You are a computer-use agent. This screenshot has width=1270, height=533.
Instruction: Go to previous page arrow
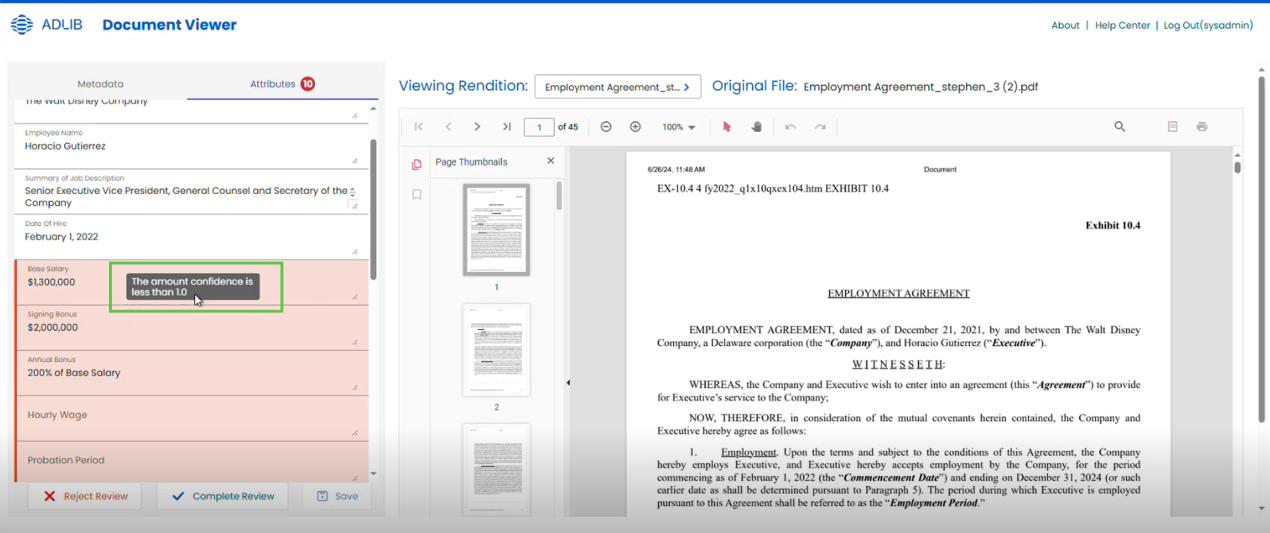pos(448,127)
